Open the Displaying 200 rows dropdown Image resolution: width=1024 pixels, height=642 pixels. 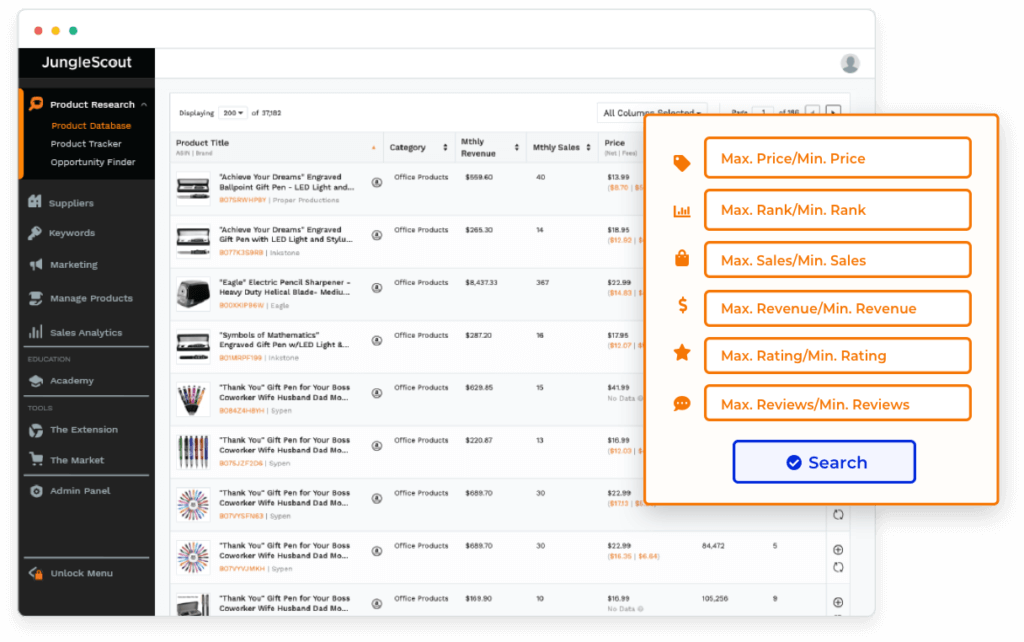[234, 113]
